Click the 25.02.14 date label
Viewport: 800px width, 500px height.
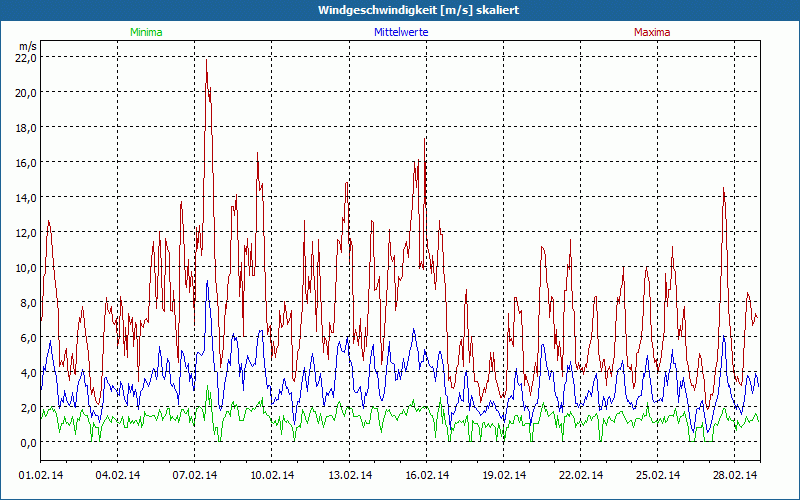[658, 475]
